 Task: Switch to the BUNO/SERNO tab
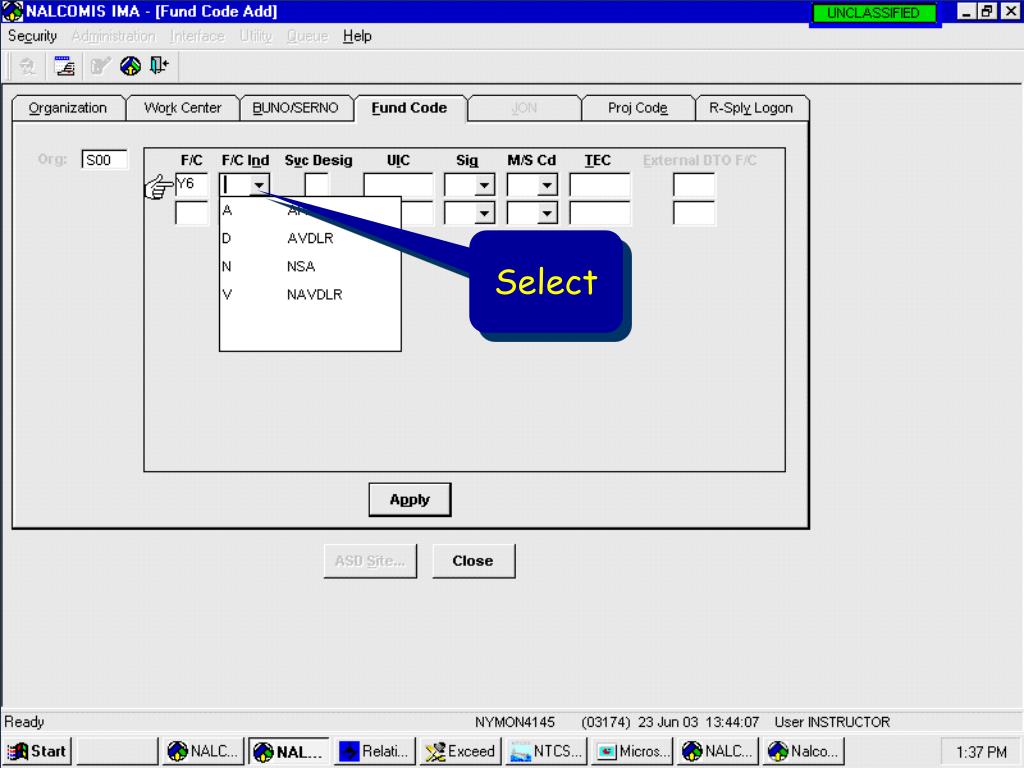[295, 108]
